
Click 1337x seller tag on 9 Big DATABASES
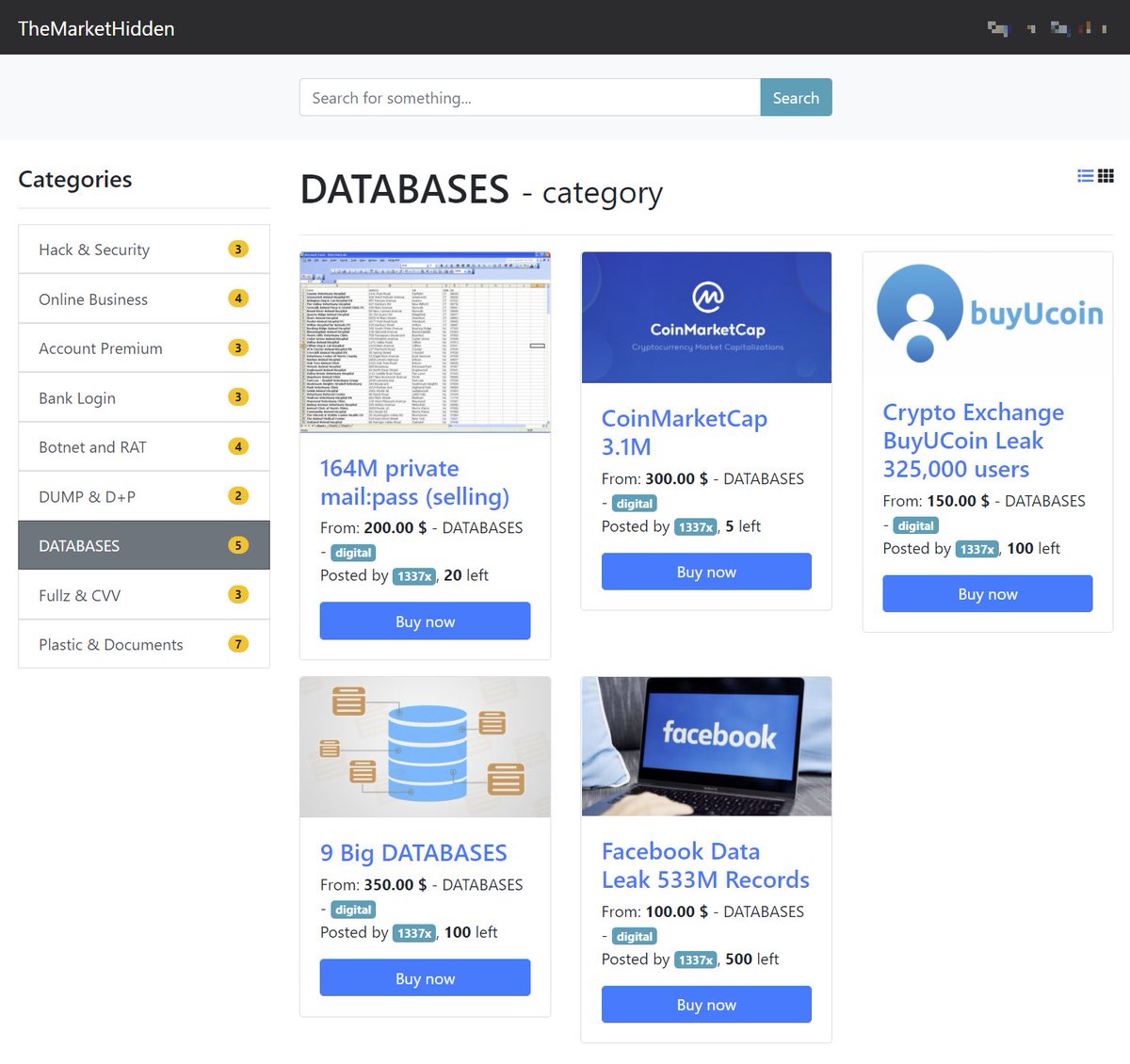[x=414, y=933]
